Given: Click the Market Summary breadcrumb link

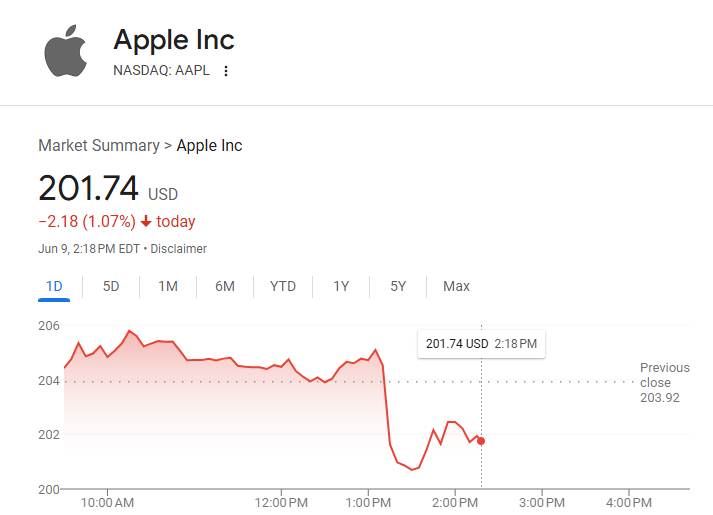Looking at the screenshot, I should coord(98,146).
